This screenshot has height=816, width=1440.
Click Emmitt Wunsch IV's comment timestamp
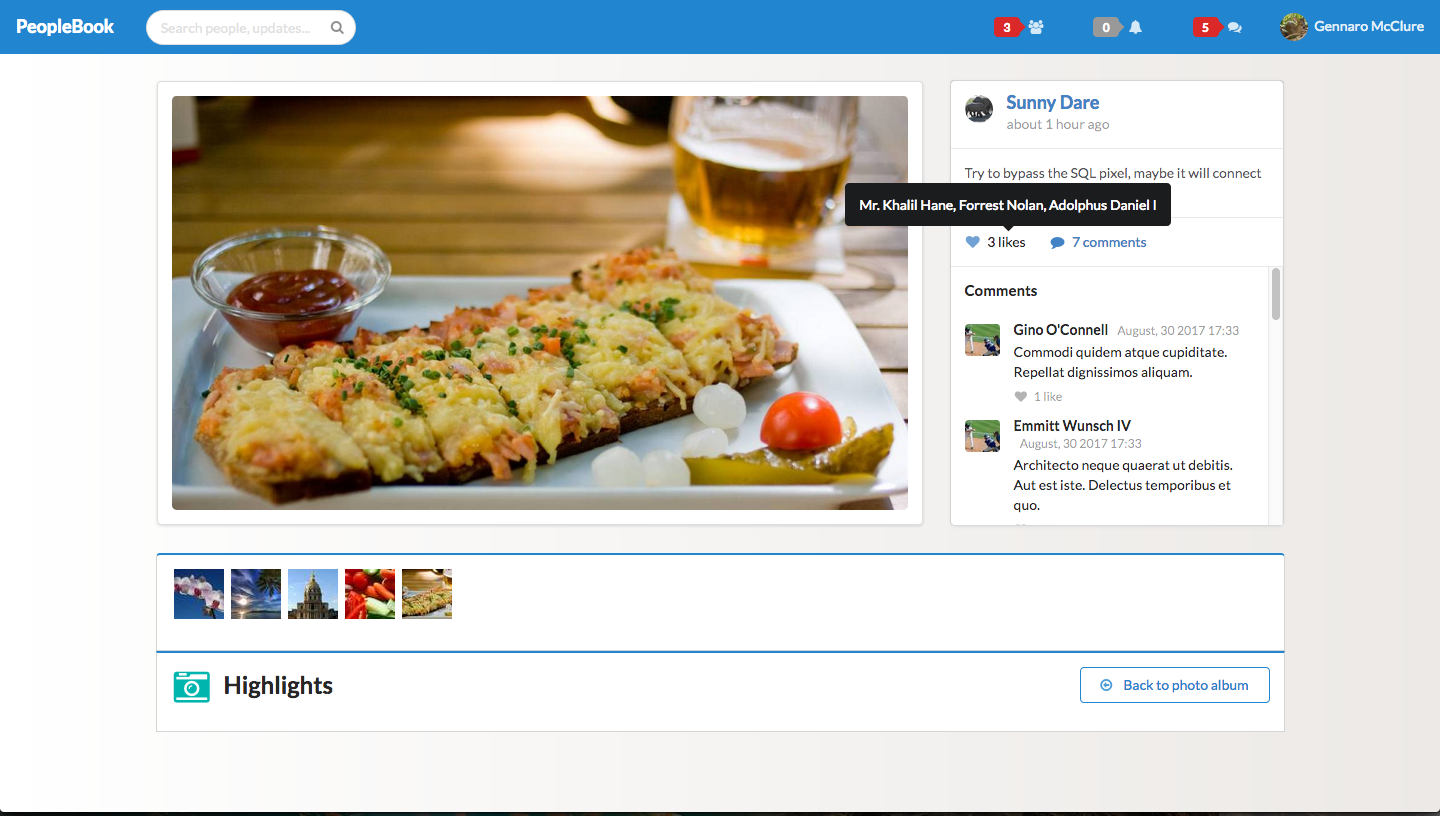tap(1081, 444)
